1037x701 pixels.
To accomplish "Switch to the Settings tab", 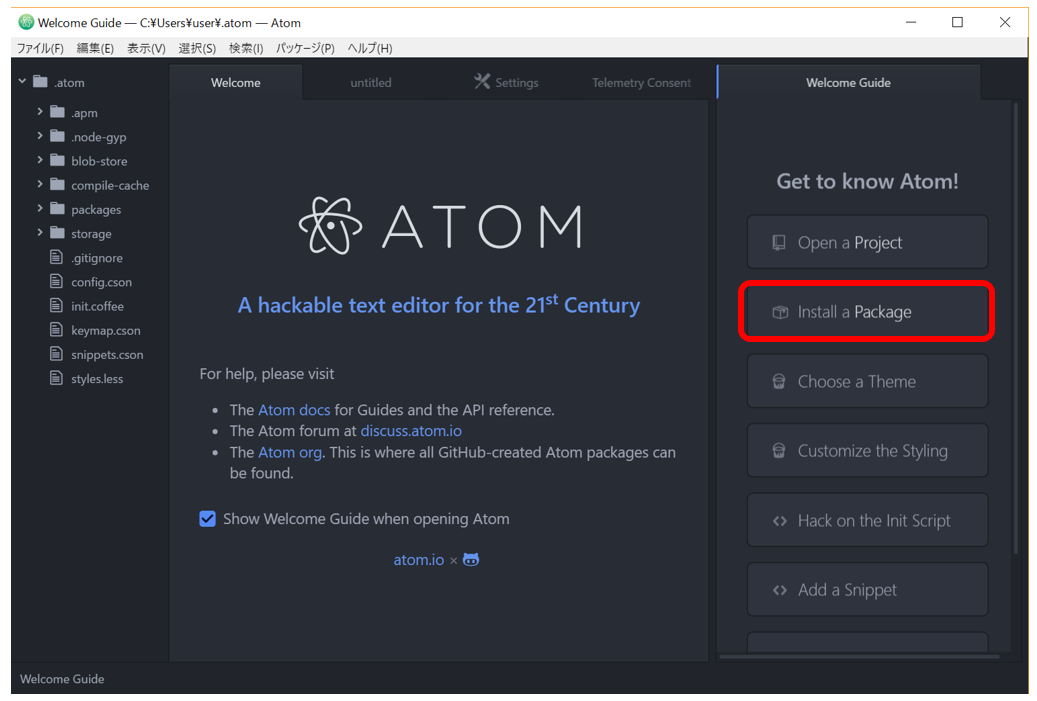I will pos(507,83).
